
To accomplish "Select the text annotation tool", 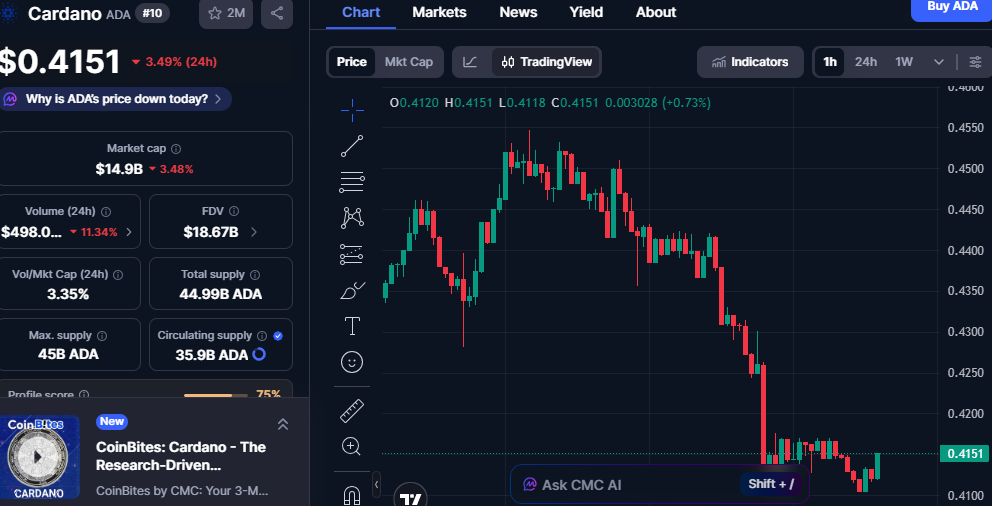I will pyautogui.click(x=352, y=326).
